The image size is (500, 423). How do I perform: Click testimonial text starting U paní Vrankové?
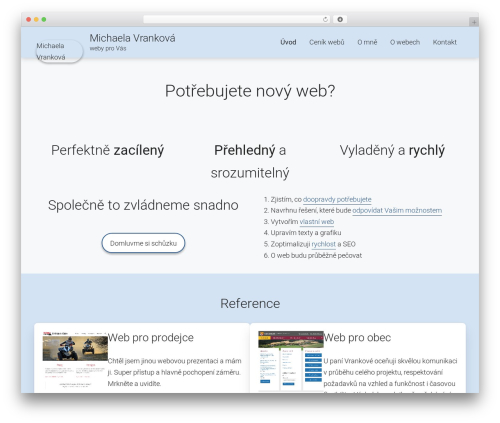[390, 375]
